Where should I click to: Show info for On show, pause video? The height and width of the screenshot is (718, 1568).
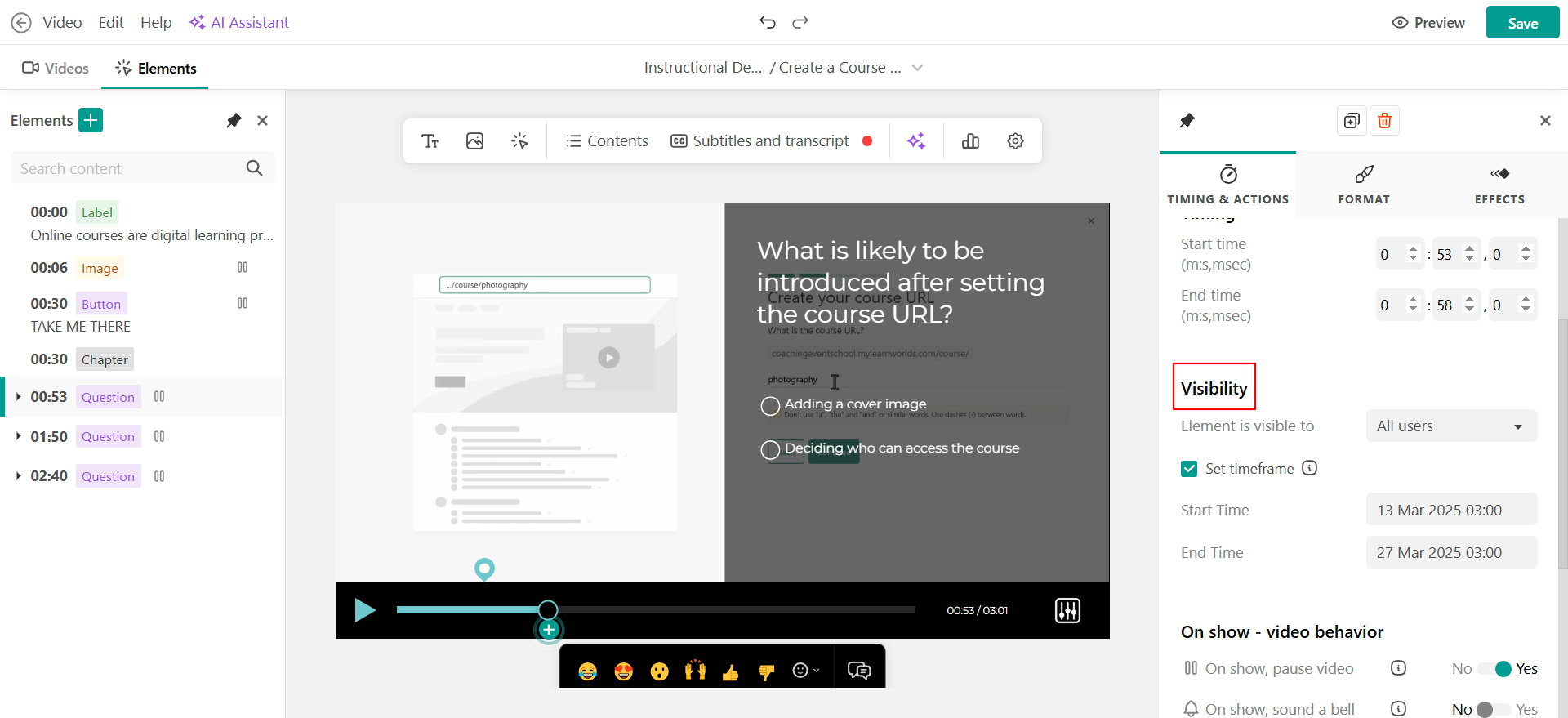[x=1398, y=668]
